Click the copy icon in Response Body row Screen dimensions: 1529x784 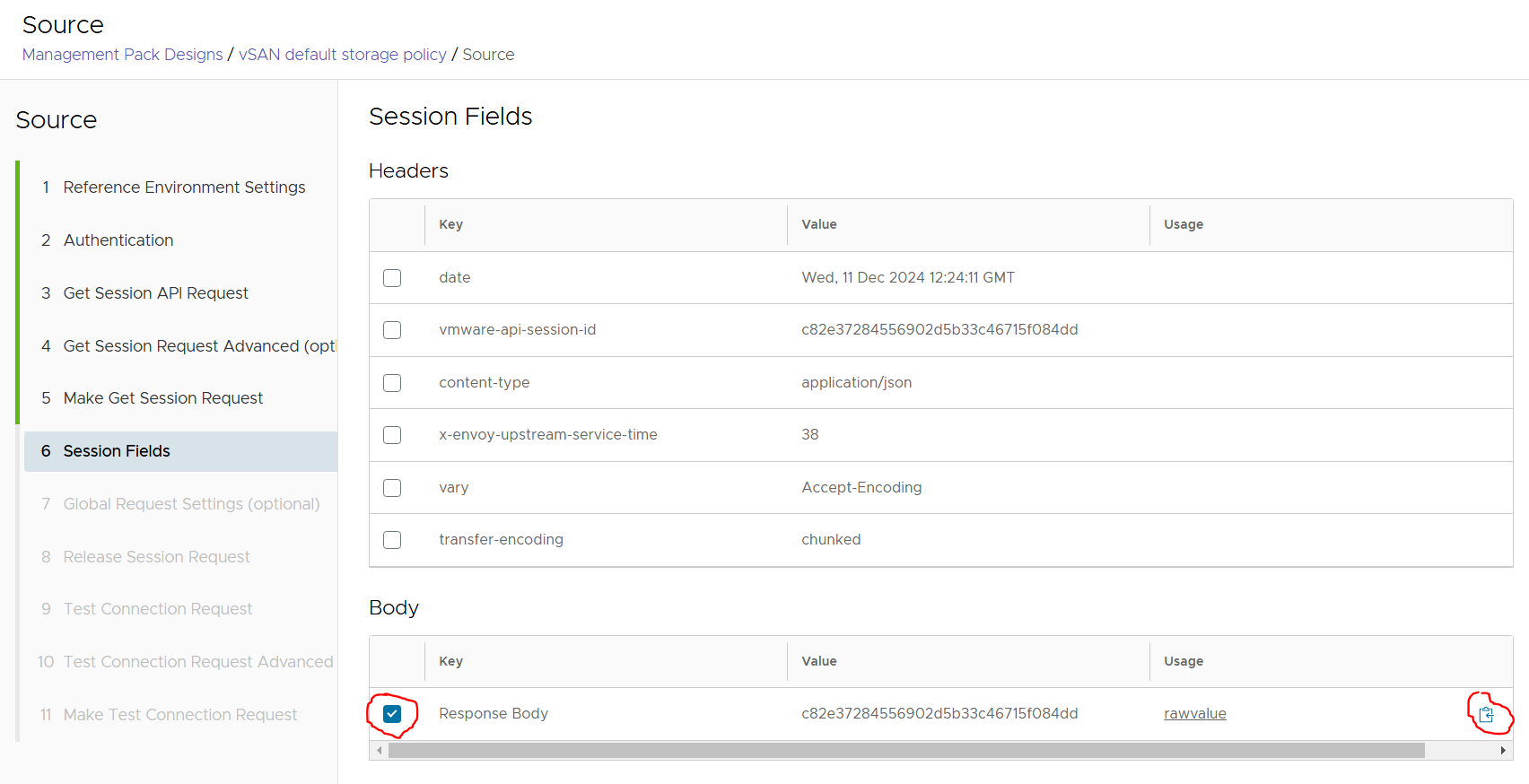click(1486, 714)
